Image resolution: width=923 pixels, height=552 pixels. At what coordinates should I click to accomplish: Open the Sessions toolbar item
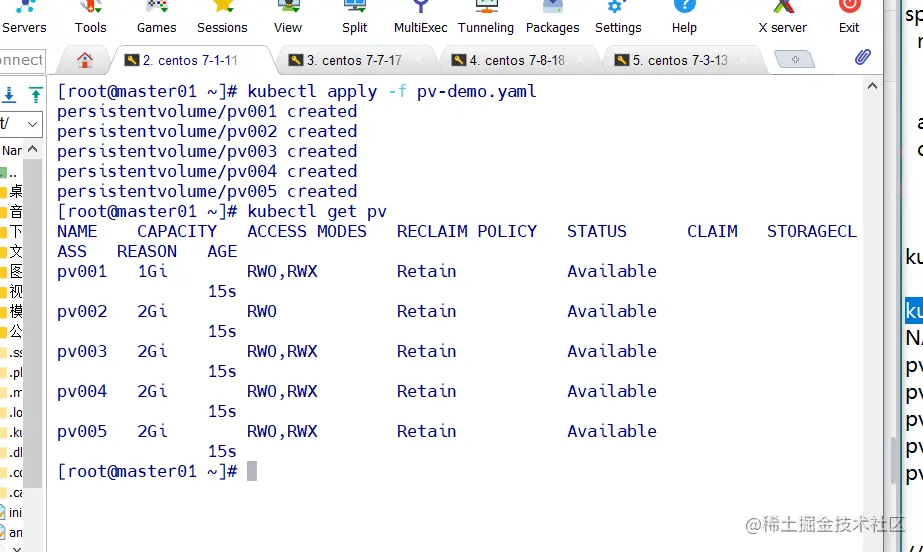coord(222,18)
